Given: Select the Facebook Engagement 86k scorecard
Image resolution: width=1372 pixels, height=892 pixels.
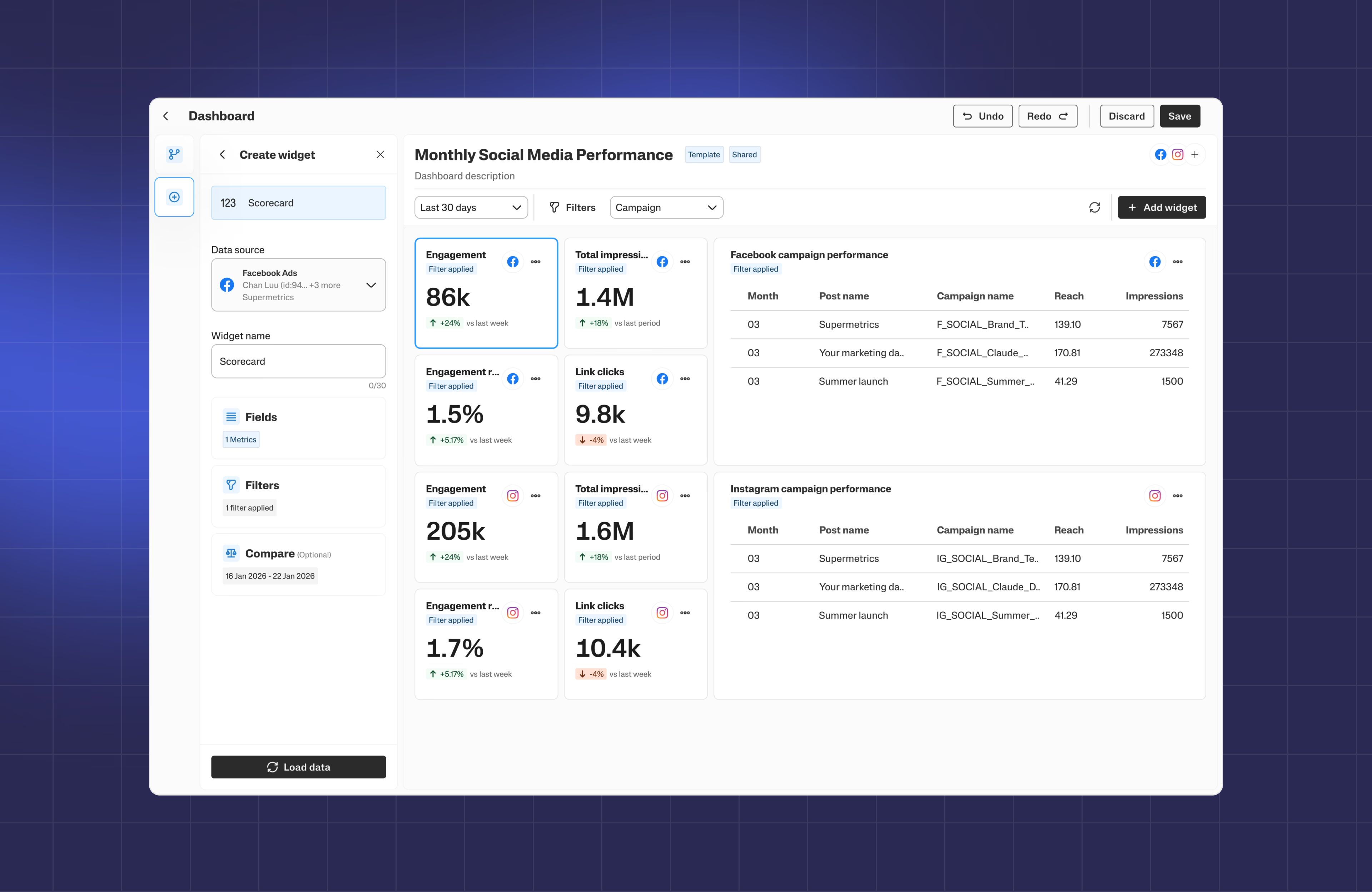Looking at the screenshot, I should [486, 293].
